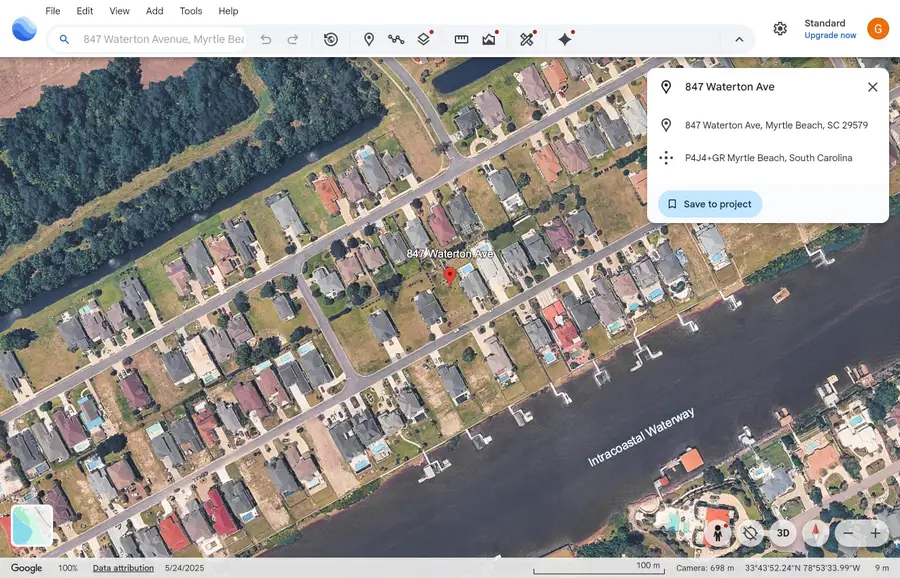Toggle the 3D view mode
This screenshot has width=900, height=578.
tap(783, 533)
